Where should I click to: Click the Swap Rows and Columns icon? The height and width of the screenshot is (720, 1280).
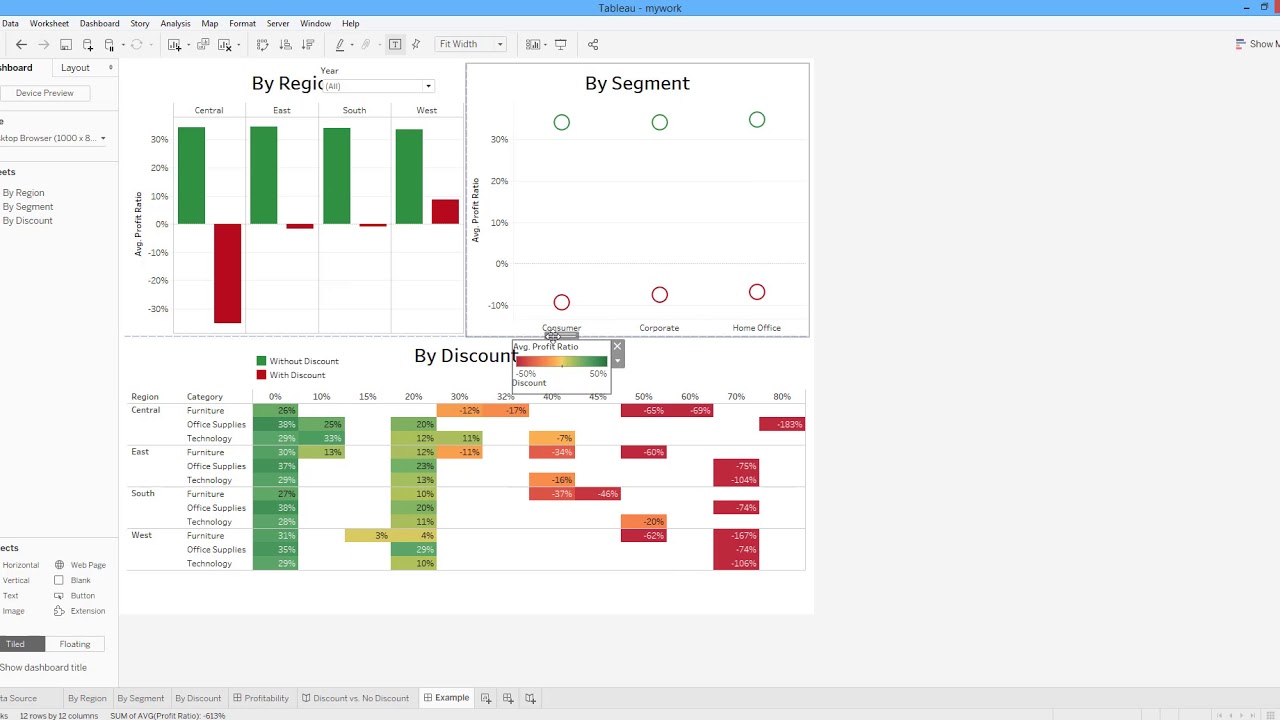point(263,44)
